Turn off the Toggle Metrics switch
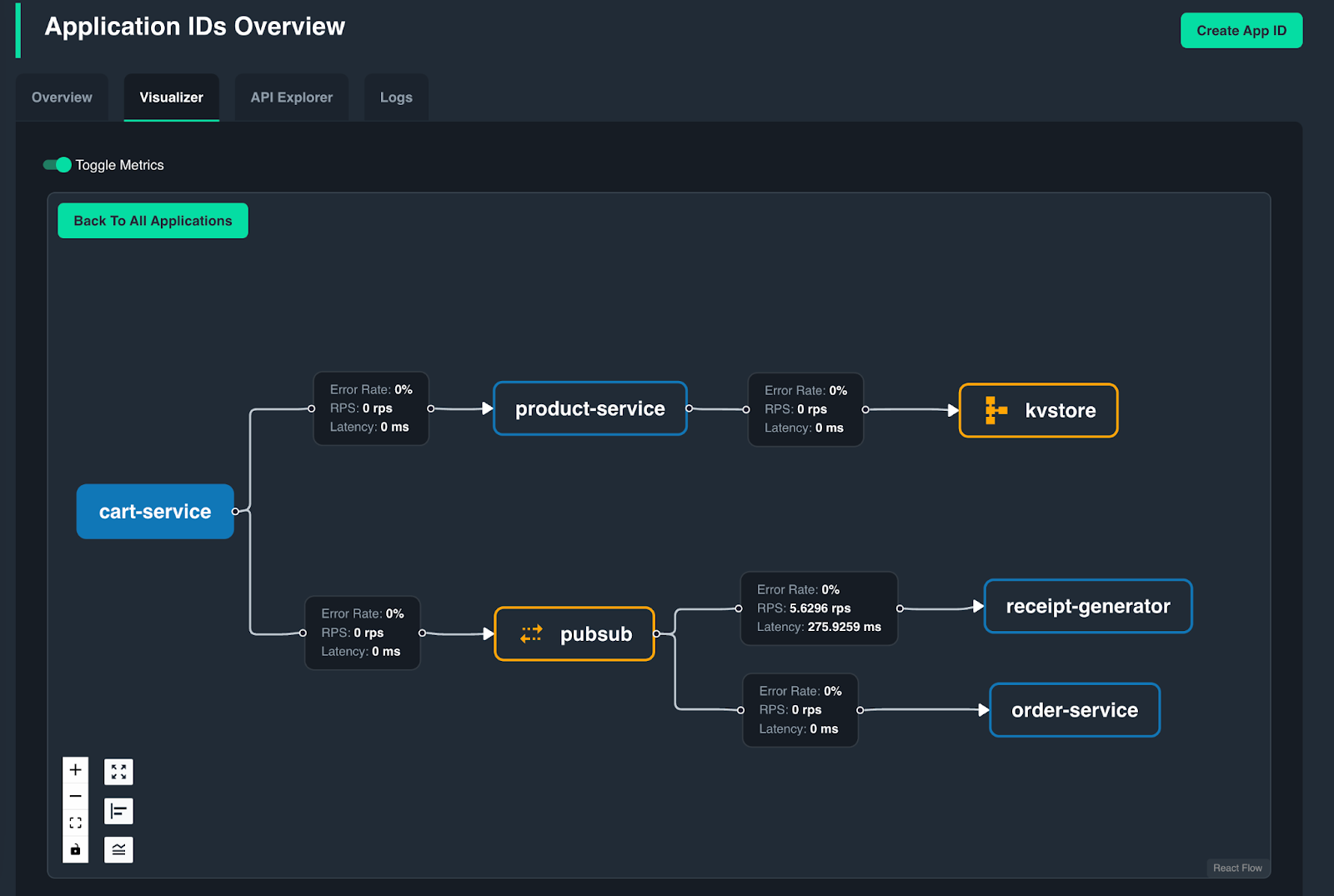1334x896 pixels. [58, 165]
